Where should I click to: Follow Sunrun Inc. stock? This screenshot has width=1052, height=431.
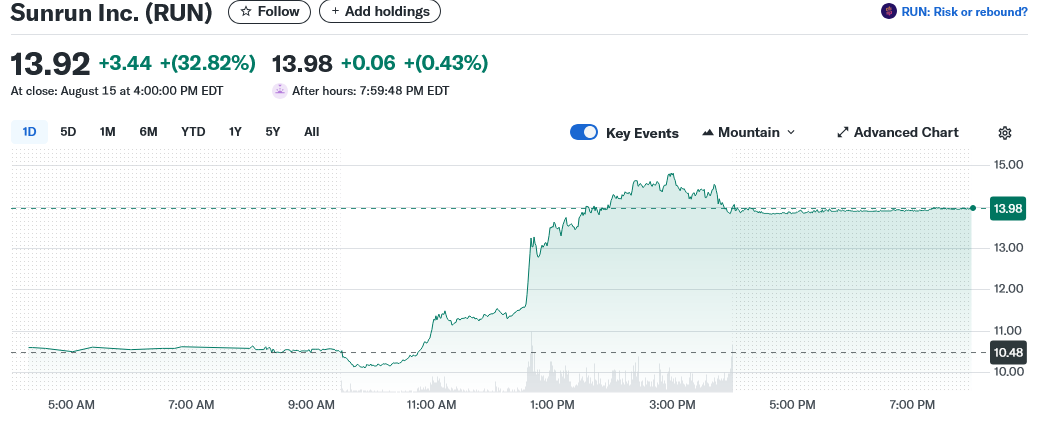coord(270,11)
